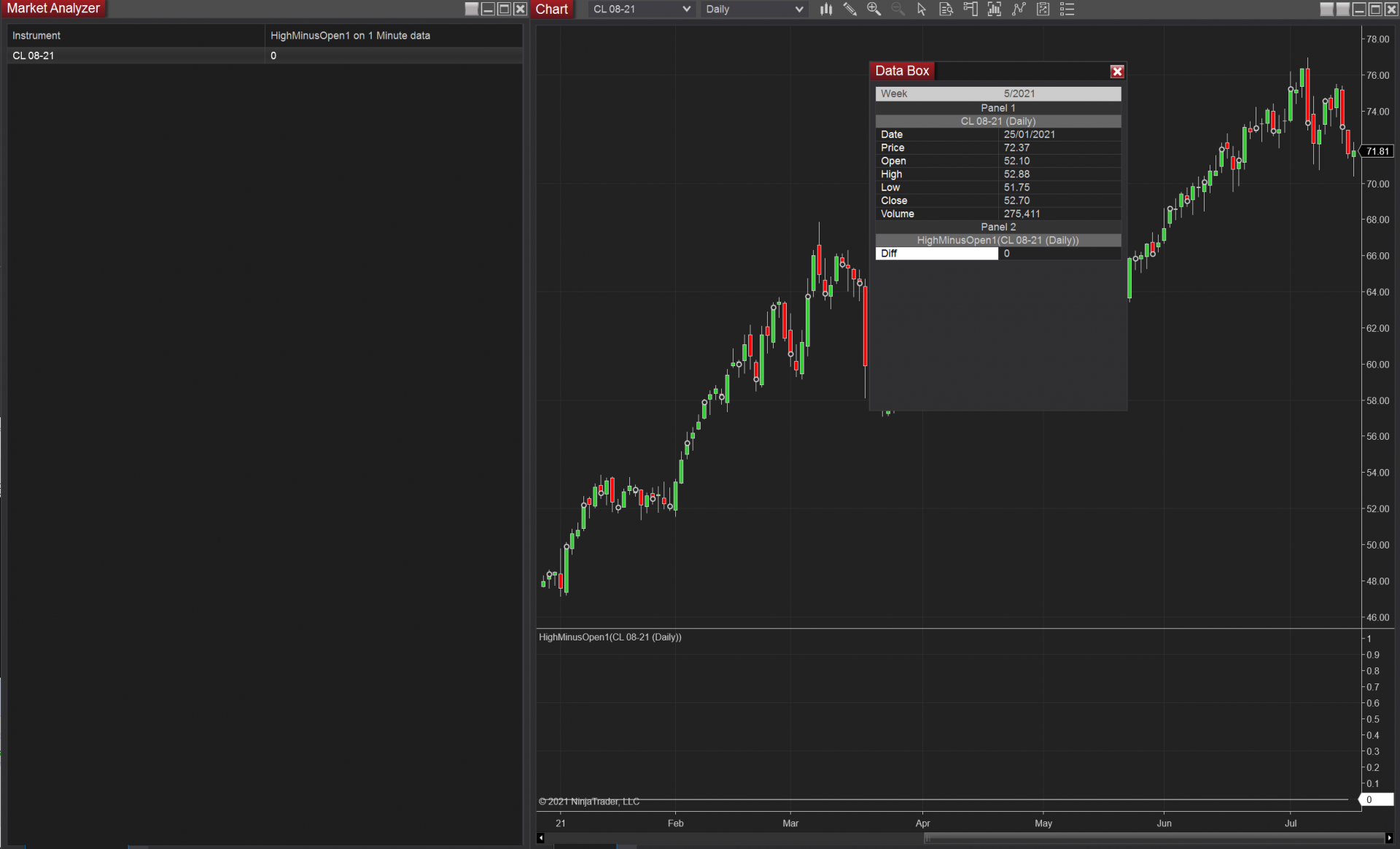Image resolution: width=1400 pixels, height=849 pixels.
Task: Toggle the Data Box toolbar icon
Action: coord(946,9)
